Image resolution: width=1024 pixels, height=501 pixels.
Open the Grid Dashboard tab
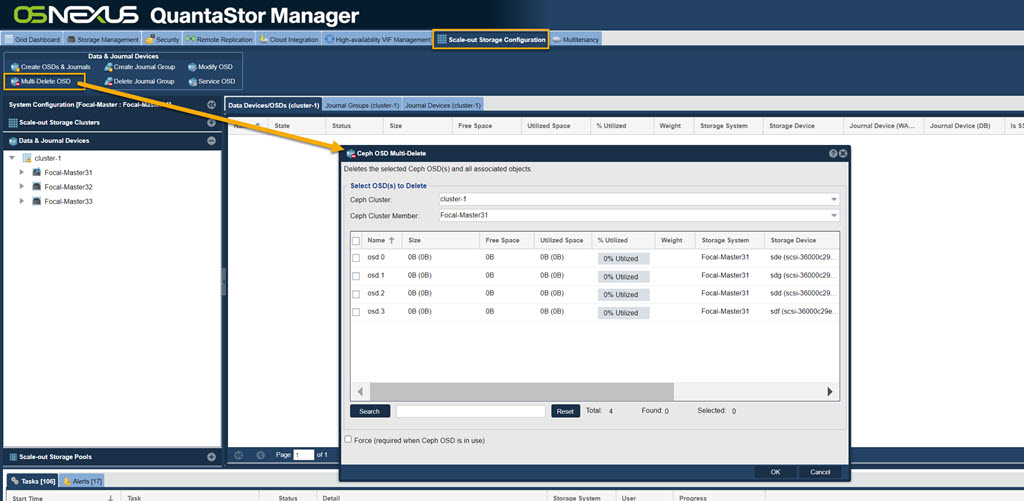click(32, 39)
